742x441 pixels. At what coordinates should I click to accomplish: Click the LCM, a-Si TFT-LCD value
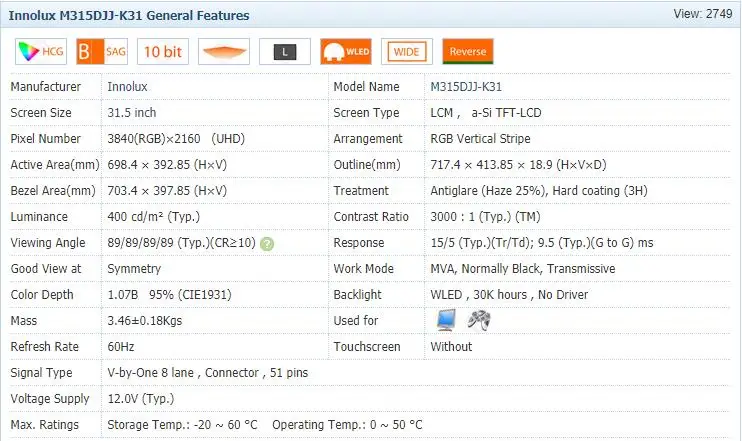[x=486, y=113]
